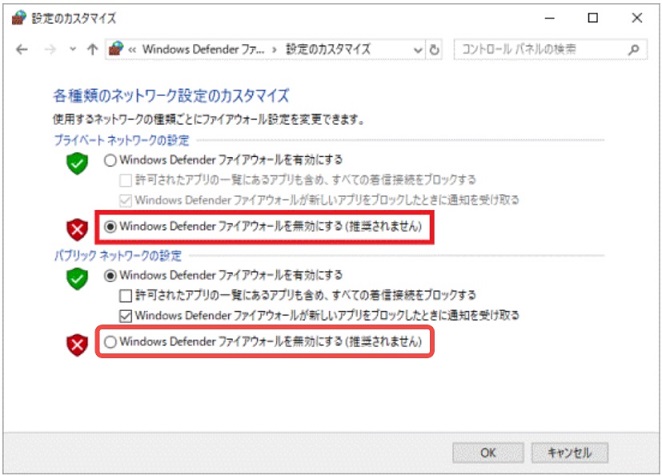Click the プライベート ネットワークの設定 heading
This screenshot has height=476, width=662.
pos(122,140)
